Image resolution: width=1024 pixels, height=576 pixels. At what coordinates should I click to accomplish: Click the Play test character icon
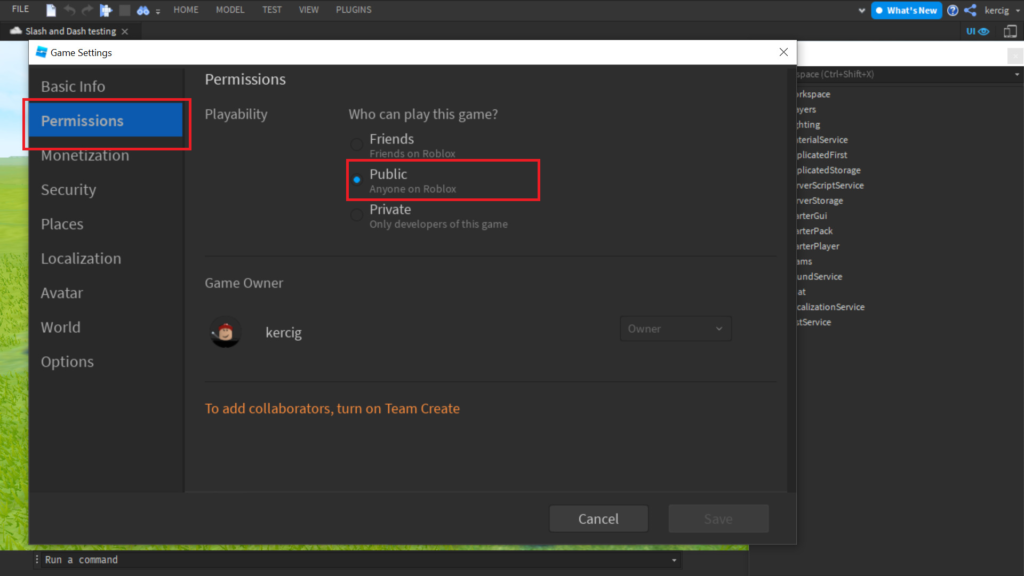tap(106, 10)
